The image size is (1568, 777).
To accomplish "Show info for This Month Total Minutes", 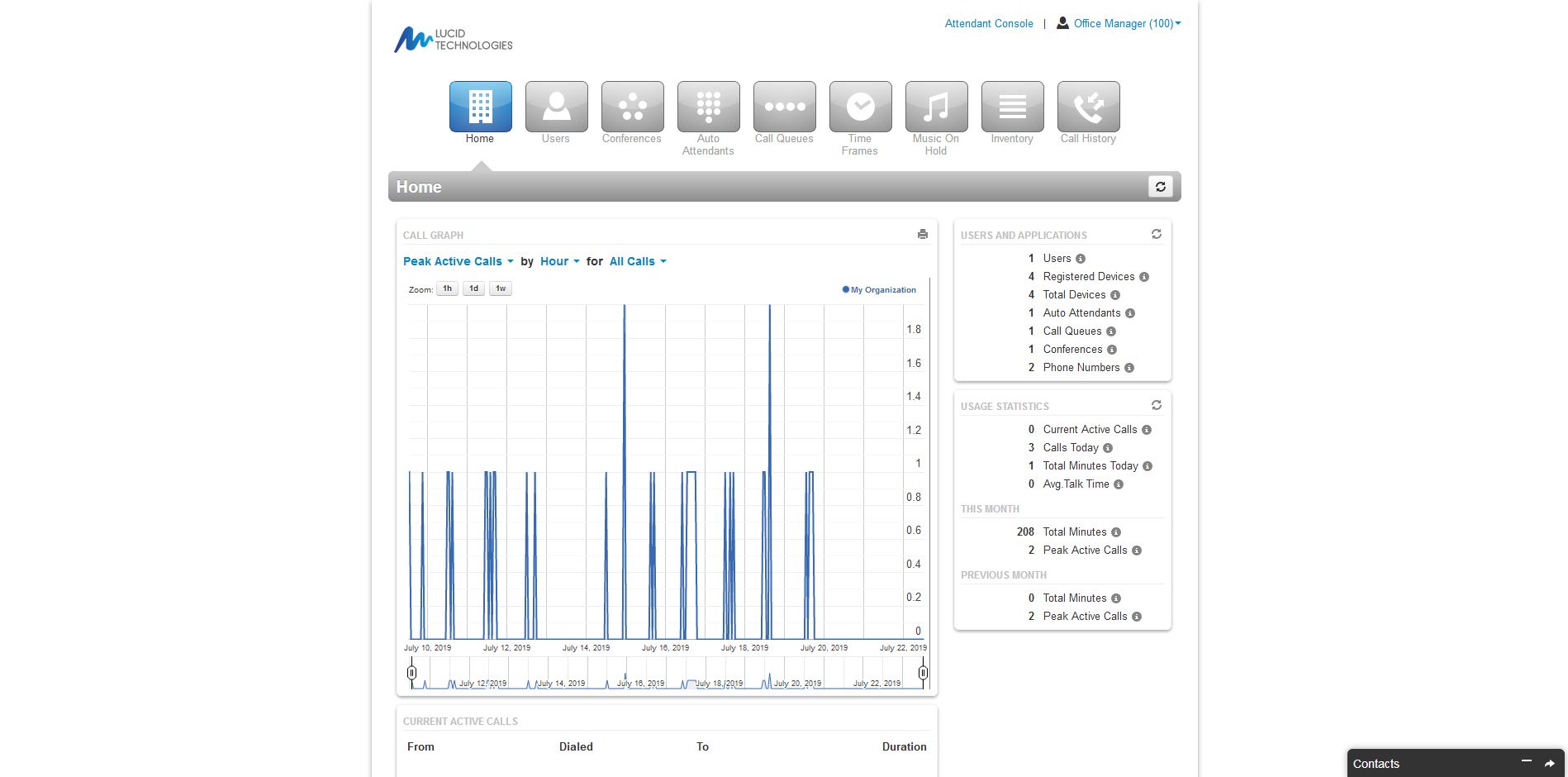I will [1116, 532].
